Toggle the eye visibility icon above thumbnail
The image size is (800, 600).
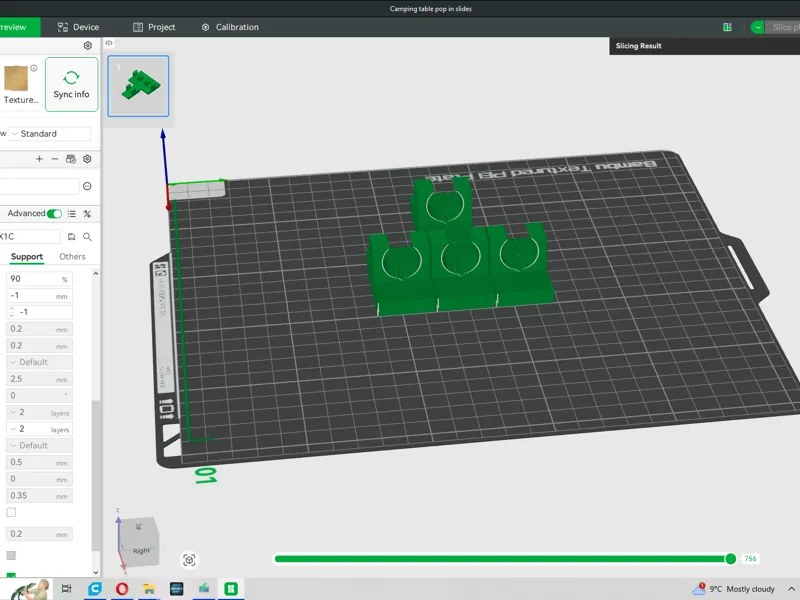(x=109, y=43)
